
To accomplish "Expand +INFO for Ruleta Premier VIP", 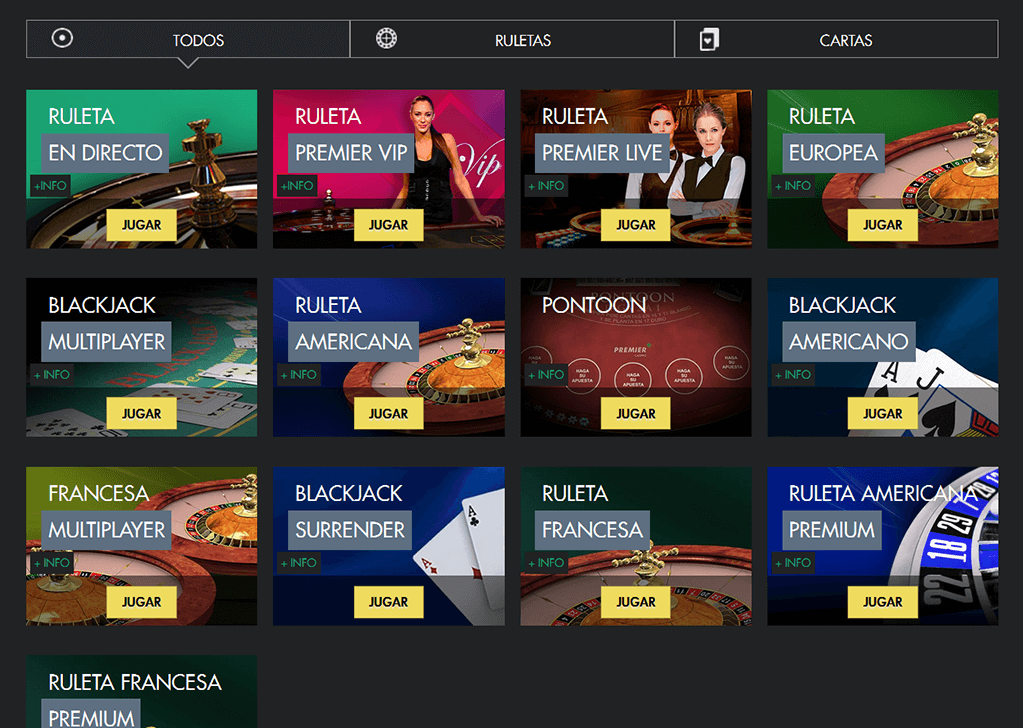I will (x=297, y=186).
